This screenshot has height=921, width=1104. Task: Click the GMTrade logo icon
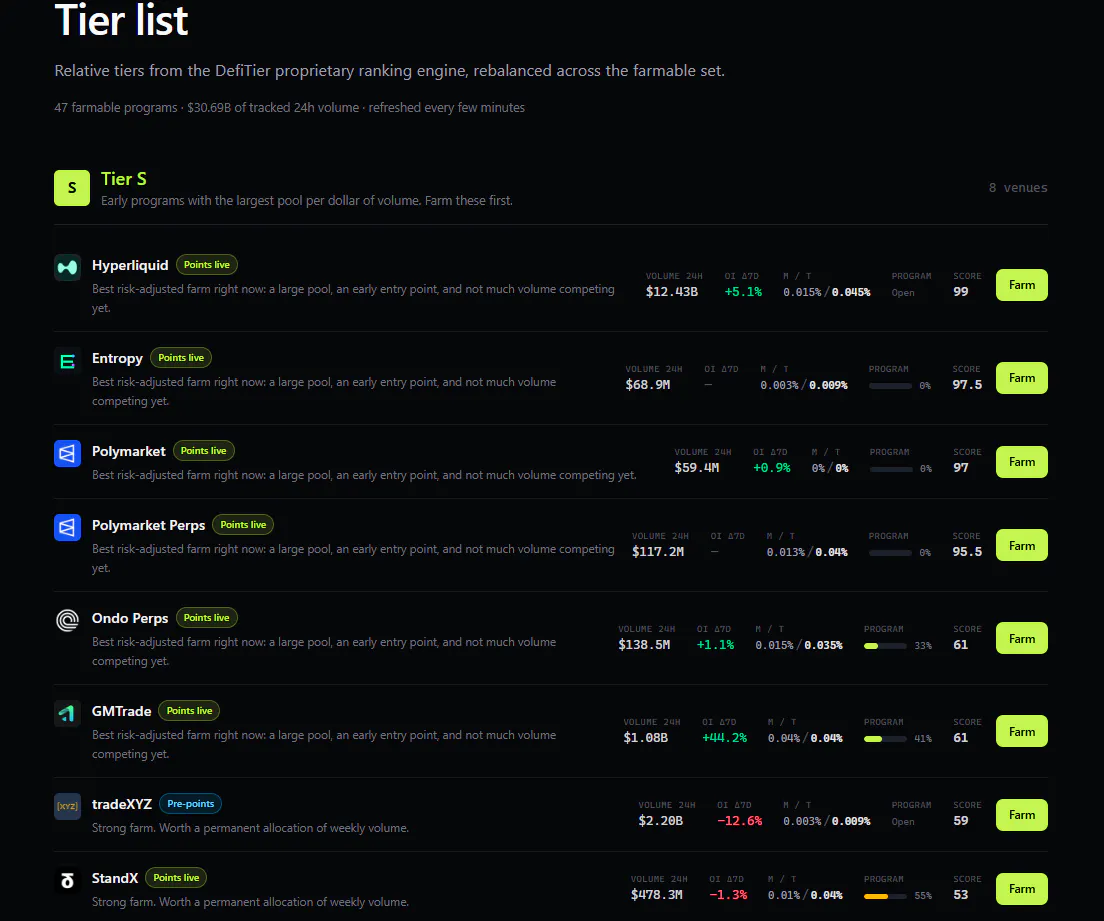(x=68, y=713)
